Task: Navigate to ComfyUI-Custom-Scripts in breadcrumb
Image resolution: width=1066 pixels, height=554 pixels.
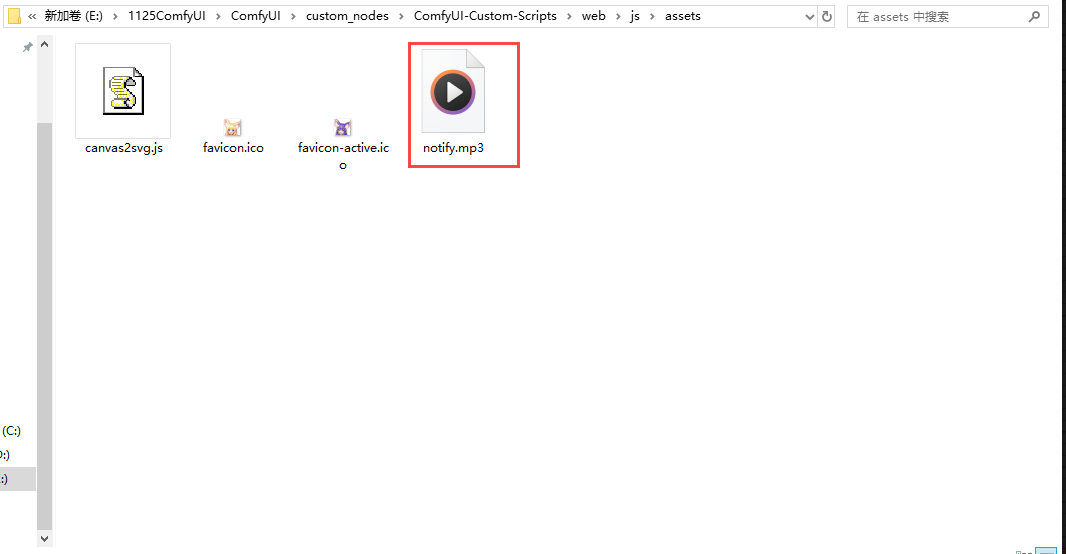Action: (x=485, y=17)
